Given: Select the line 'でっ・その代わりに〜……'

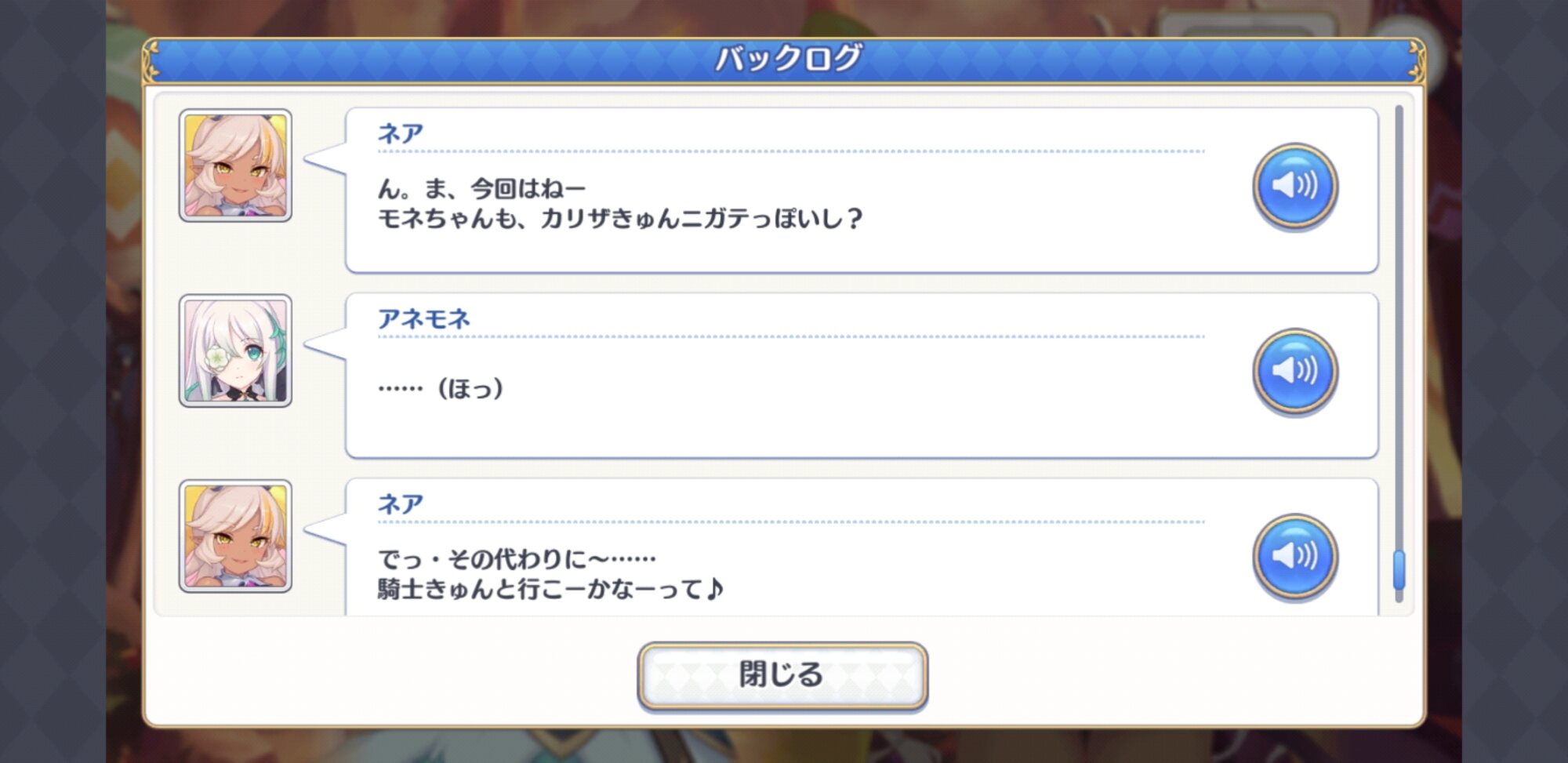Looking at the screenshot, I should 517,559.
